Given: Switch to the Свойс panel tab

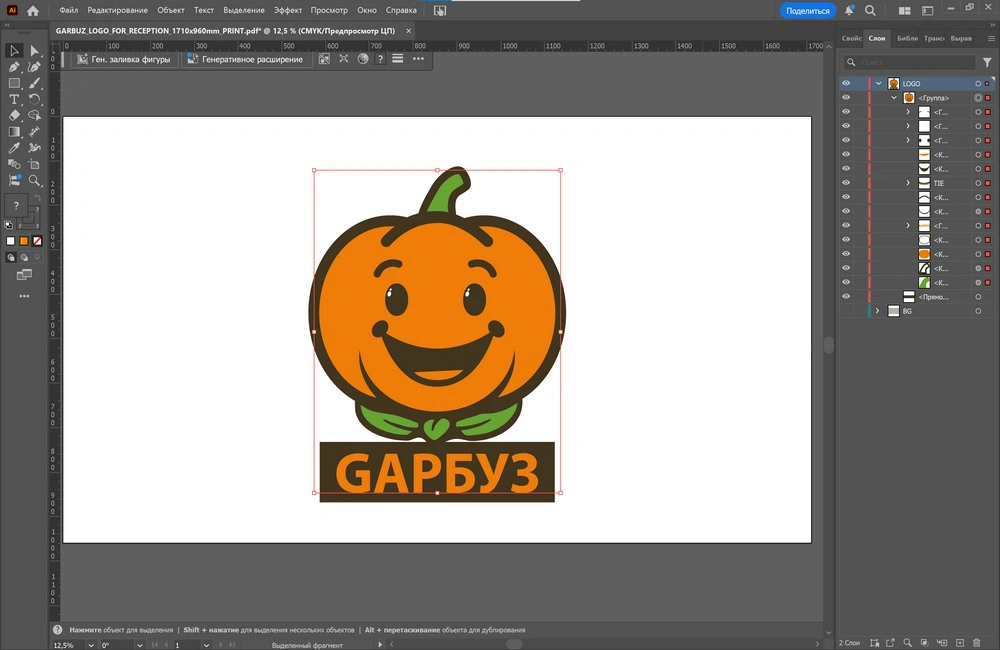Looking at the screenshot, I should tap(851, 38).
